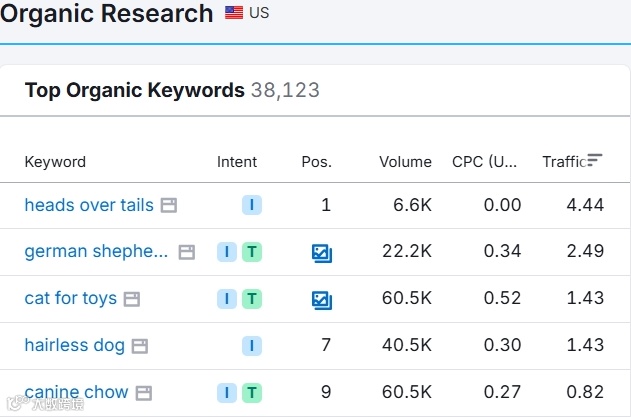The width and height of the screenshot is (631, 417).
Task: Sort by CPC column header
Action: [x=484, y=162]
